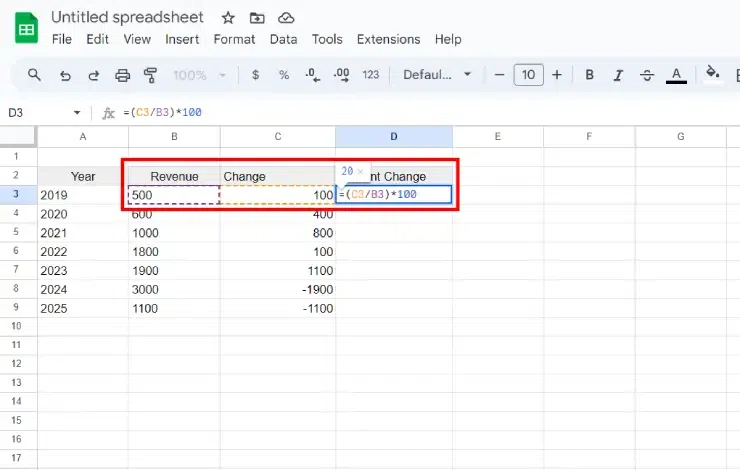Select change cell 800
740x470 pixels.
pyautogui.click(x=278, y=233)
